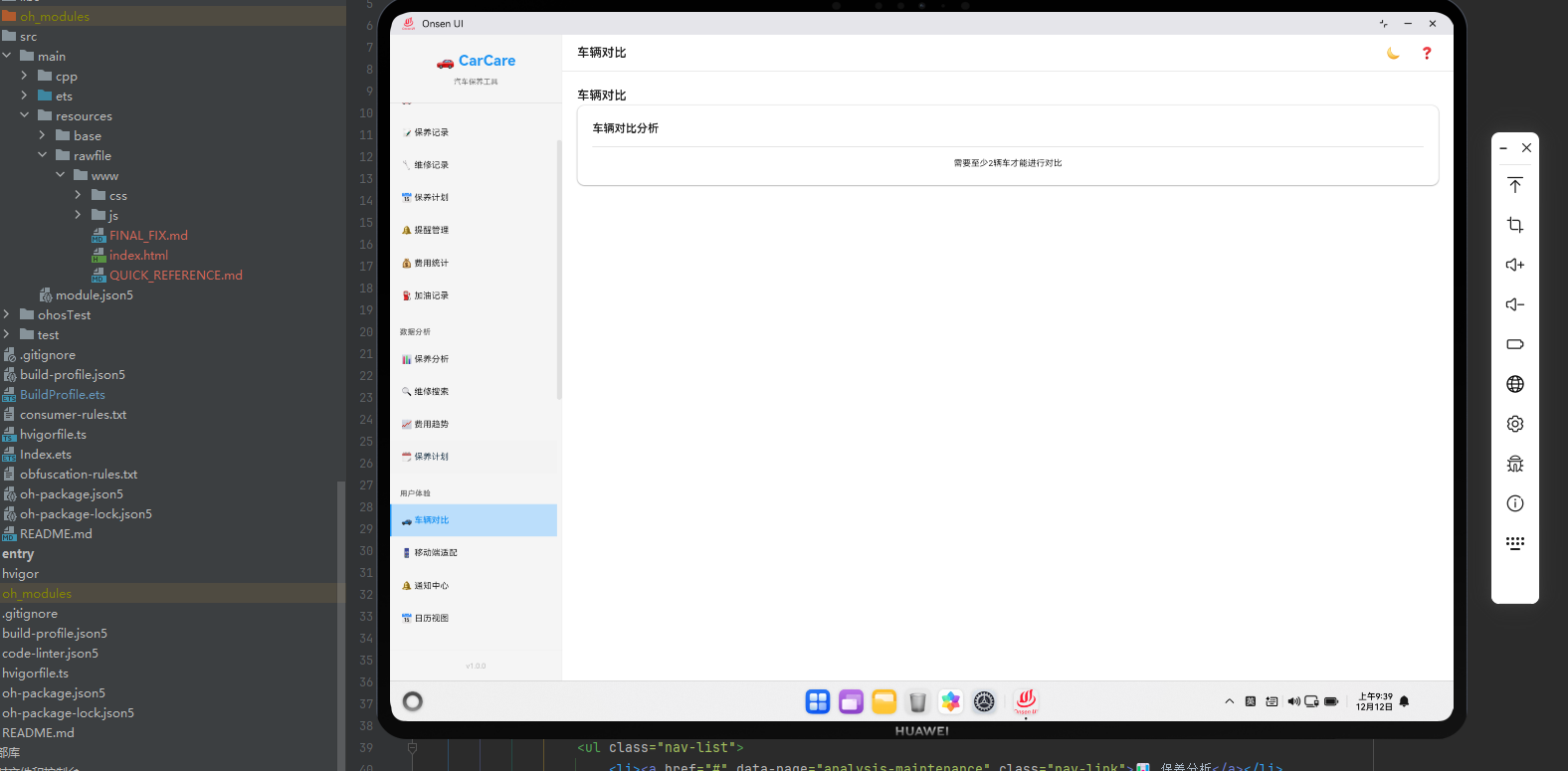The image size is (1568, 771).
Task: Click the emulator scroll-to-top arrow icon
Action: click(x=1515, y=185)
